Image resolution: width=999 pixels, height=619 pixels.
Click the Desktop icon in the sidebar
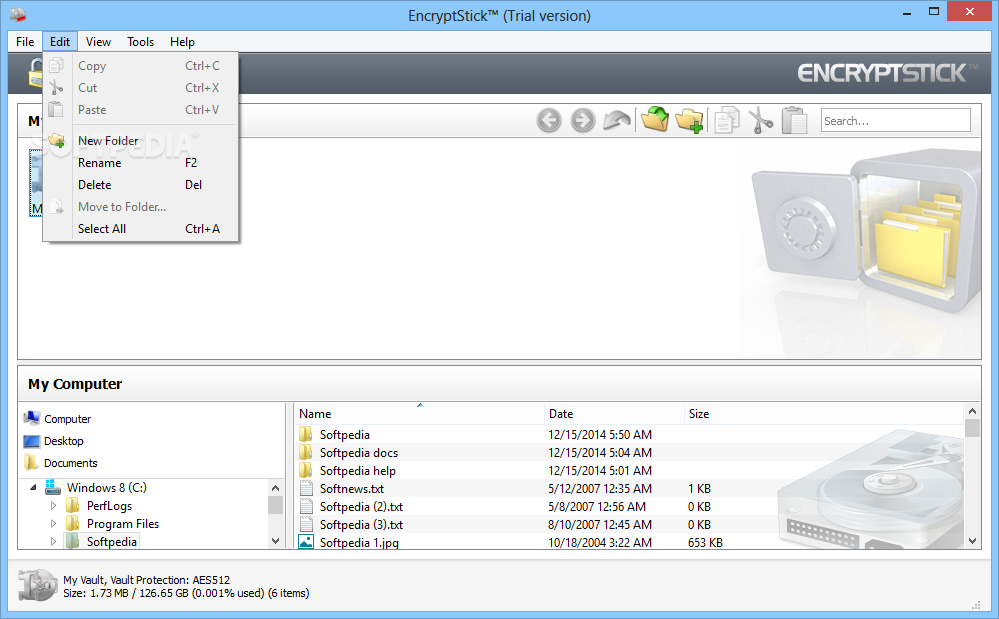point(32,441)
